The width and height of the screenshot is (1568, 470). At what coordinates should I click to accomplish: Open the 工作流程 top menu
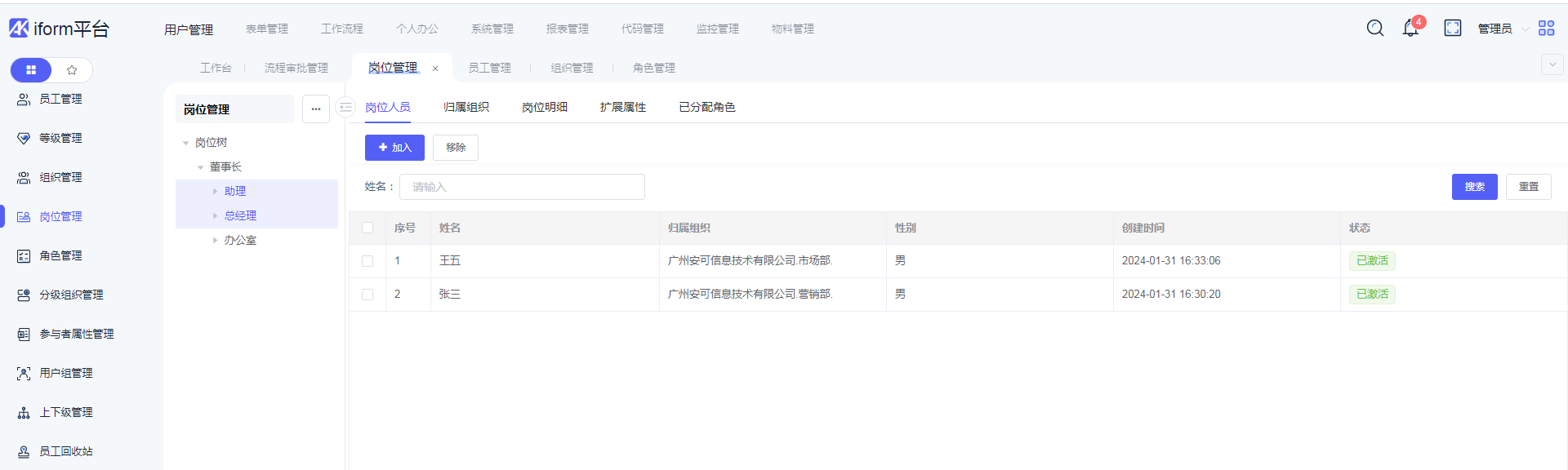point(342,29)
